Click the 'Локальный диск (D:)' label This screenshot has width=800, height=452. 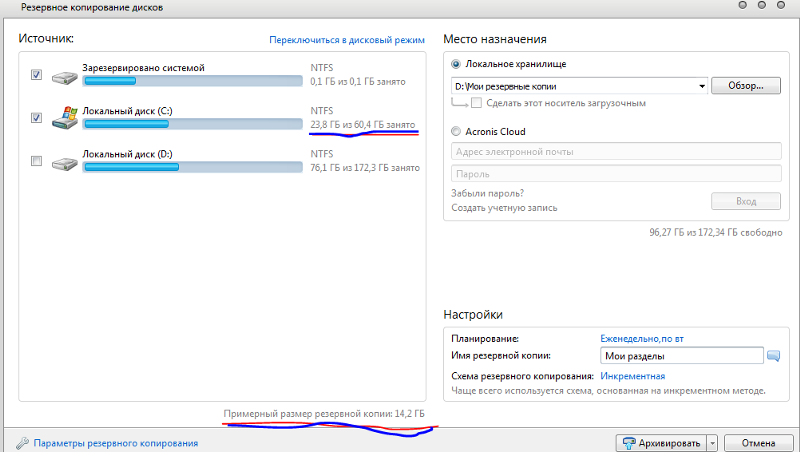128,154
